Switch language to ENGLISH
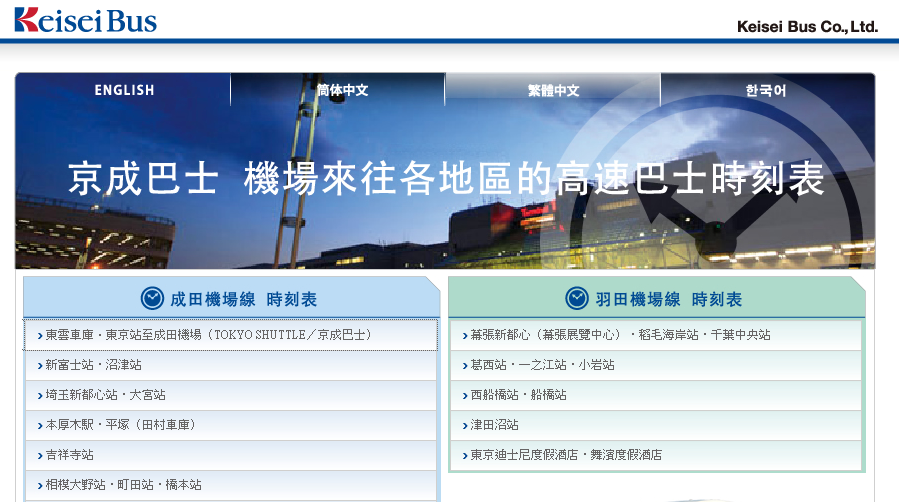The image size is (899, 502). pos(123,90)
